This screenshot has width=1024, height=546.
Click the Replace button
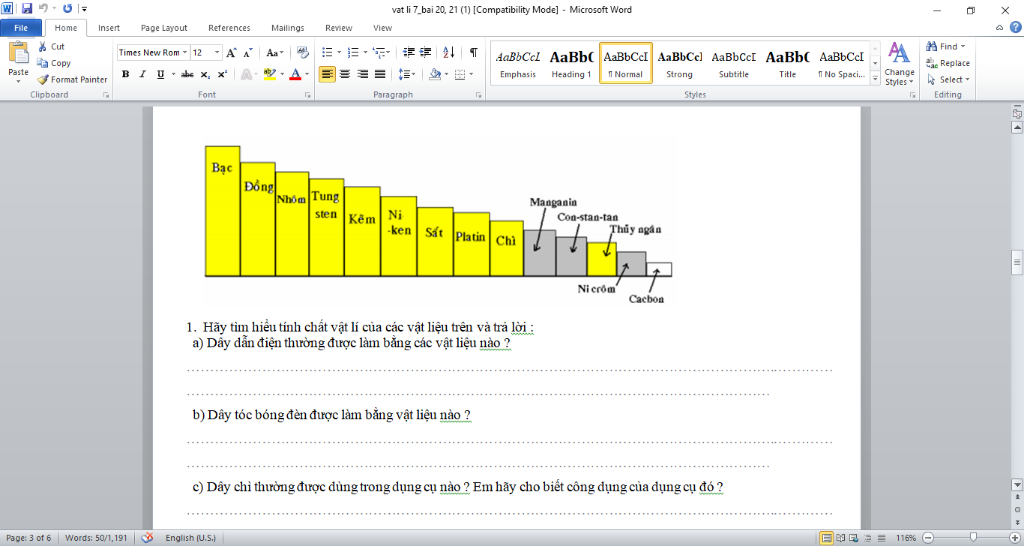pyautogui.click(x=948, y=63)
